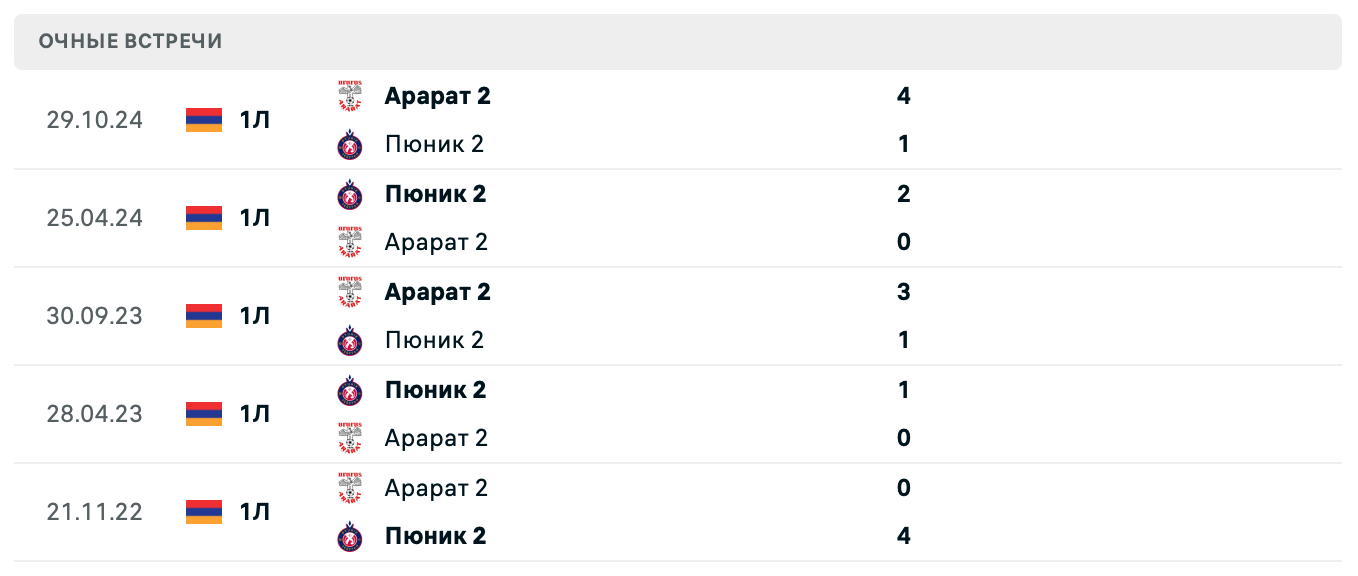Image resolution: width=1358 pixels, height=576 pixels.
Task: Click the bold Pyunik 2 name in 28.04.23 match
Action: 435,390
